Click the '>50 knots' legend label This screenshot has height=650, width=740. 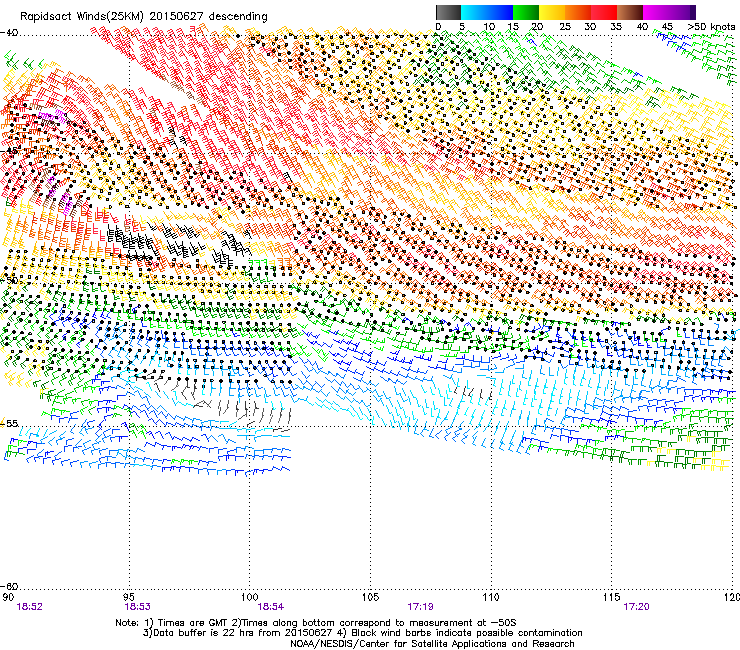tap(711, 26)
